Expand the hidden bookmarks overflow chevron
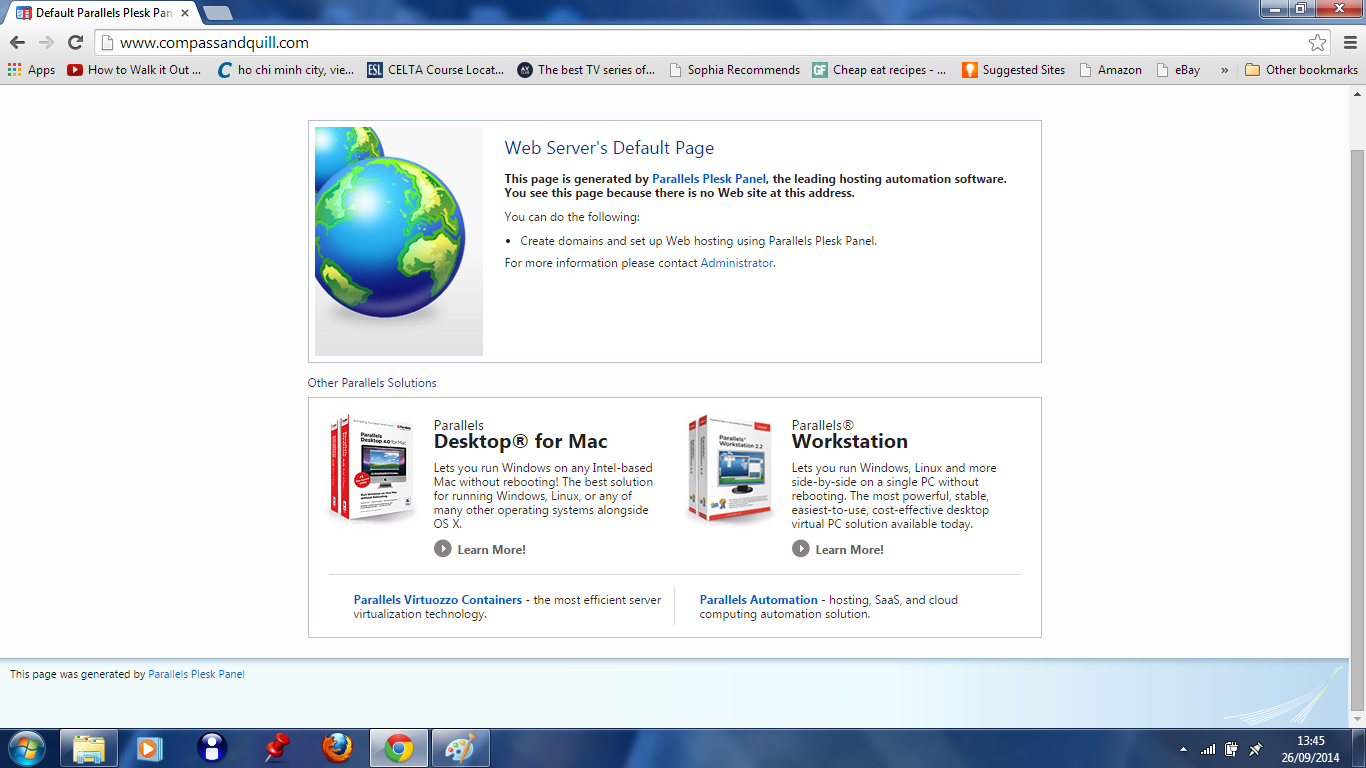The image size is (1366, 768). 1224,70
